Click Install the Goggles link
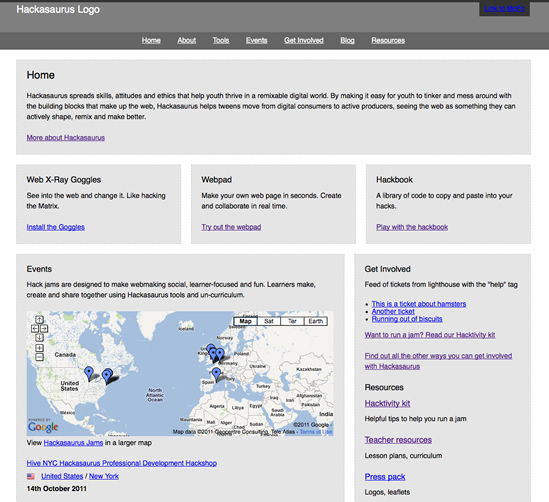This screenshot has width=549, height=502. tap(56, 227)
